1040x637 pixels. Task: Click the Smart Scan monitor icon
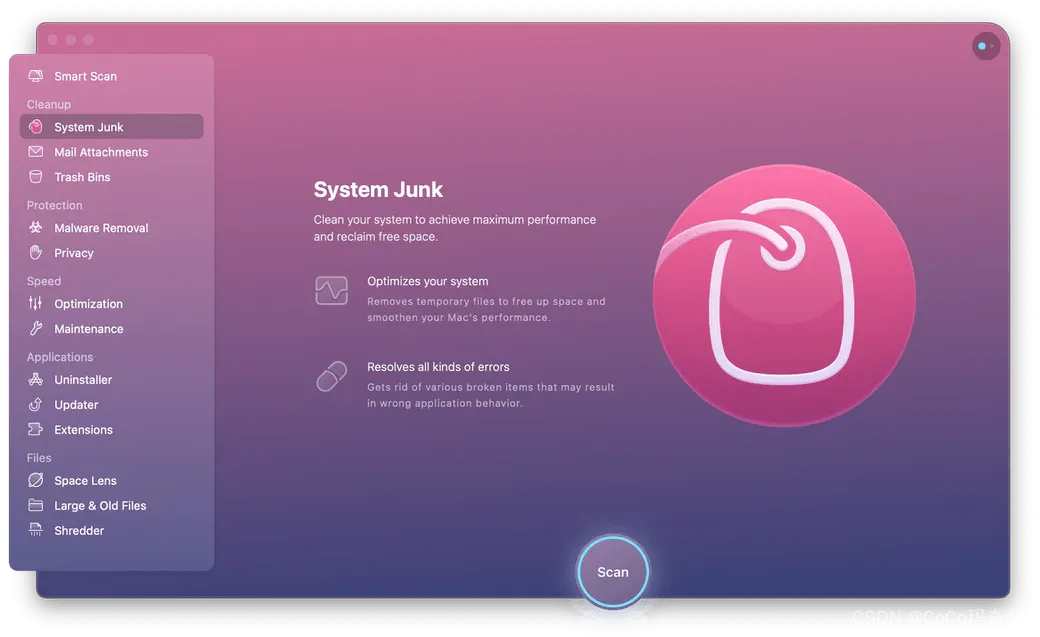36,76
